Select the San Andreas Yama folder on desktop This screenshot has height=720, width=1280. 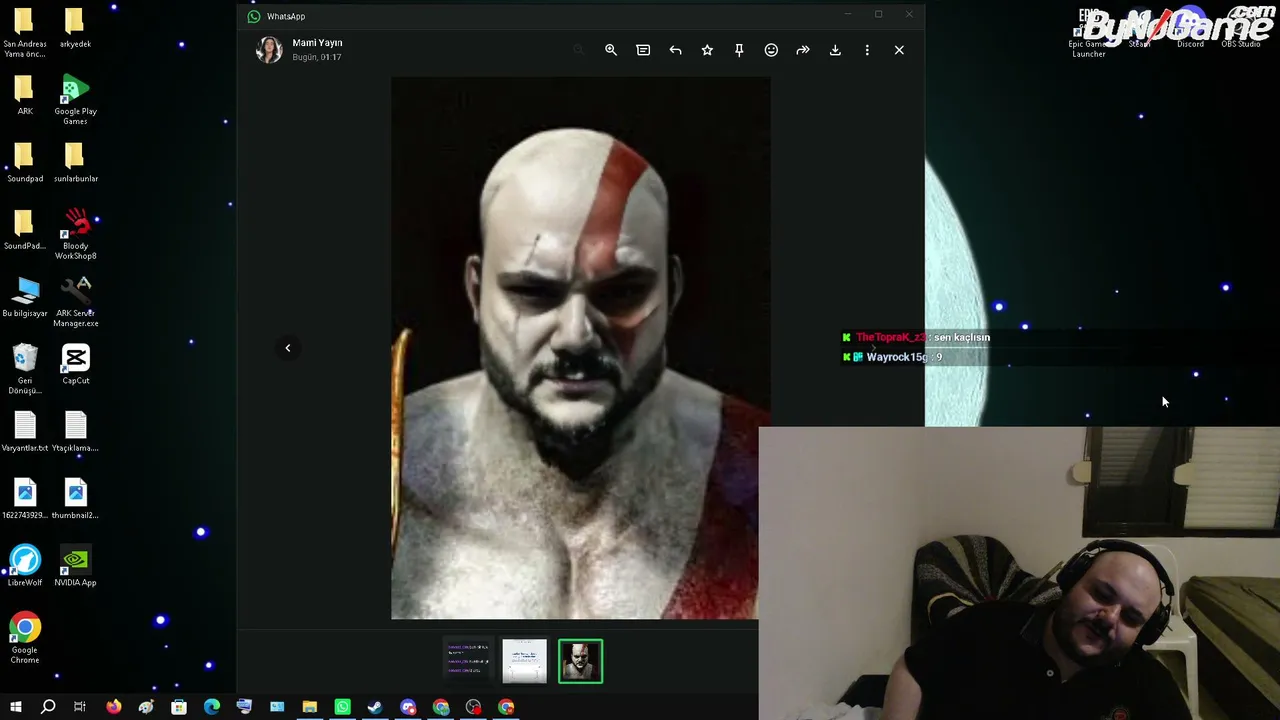tap(24, 33)
